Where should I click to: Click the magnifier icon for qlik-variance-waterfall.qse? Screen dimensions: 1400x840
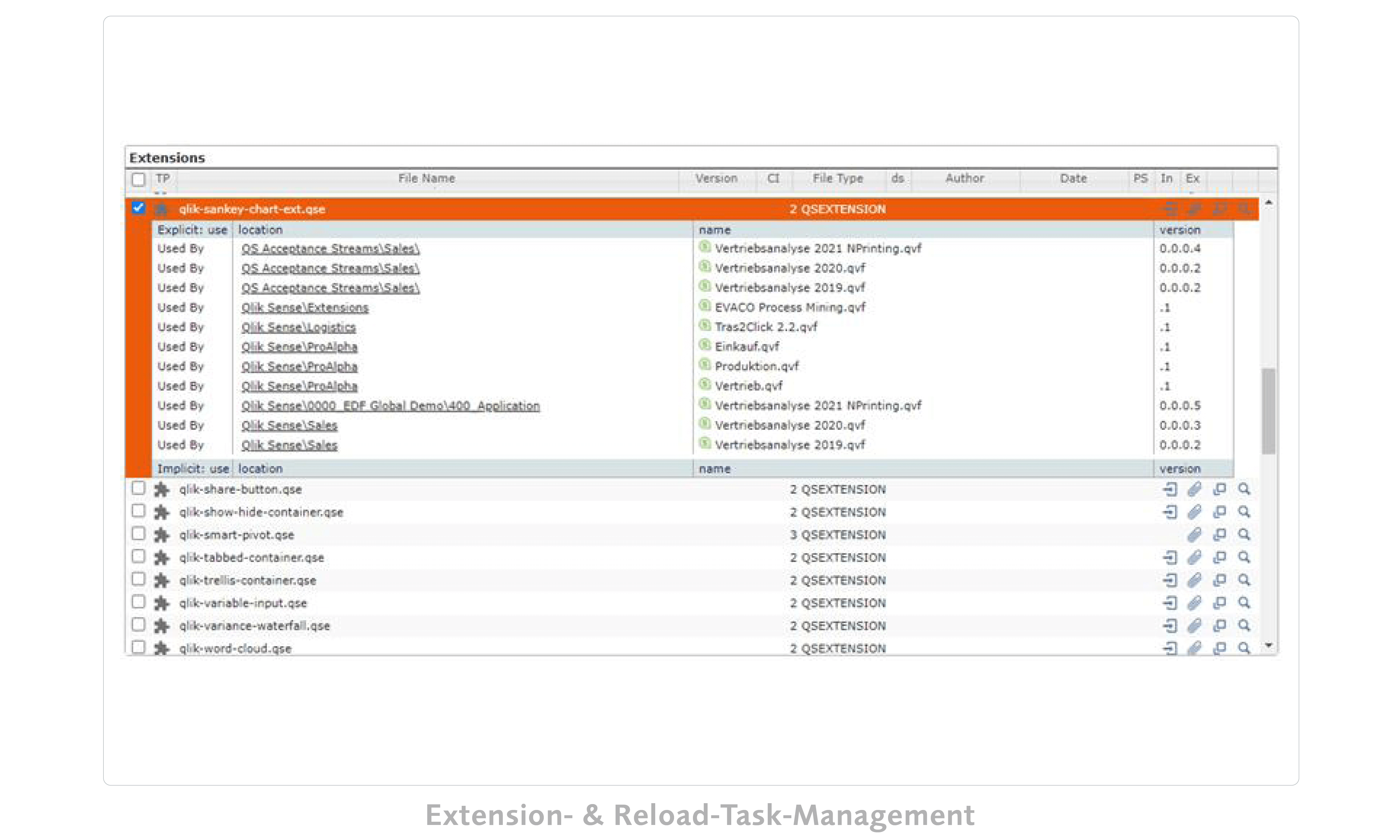tap(1244, 625)
